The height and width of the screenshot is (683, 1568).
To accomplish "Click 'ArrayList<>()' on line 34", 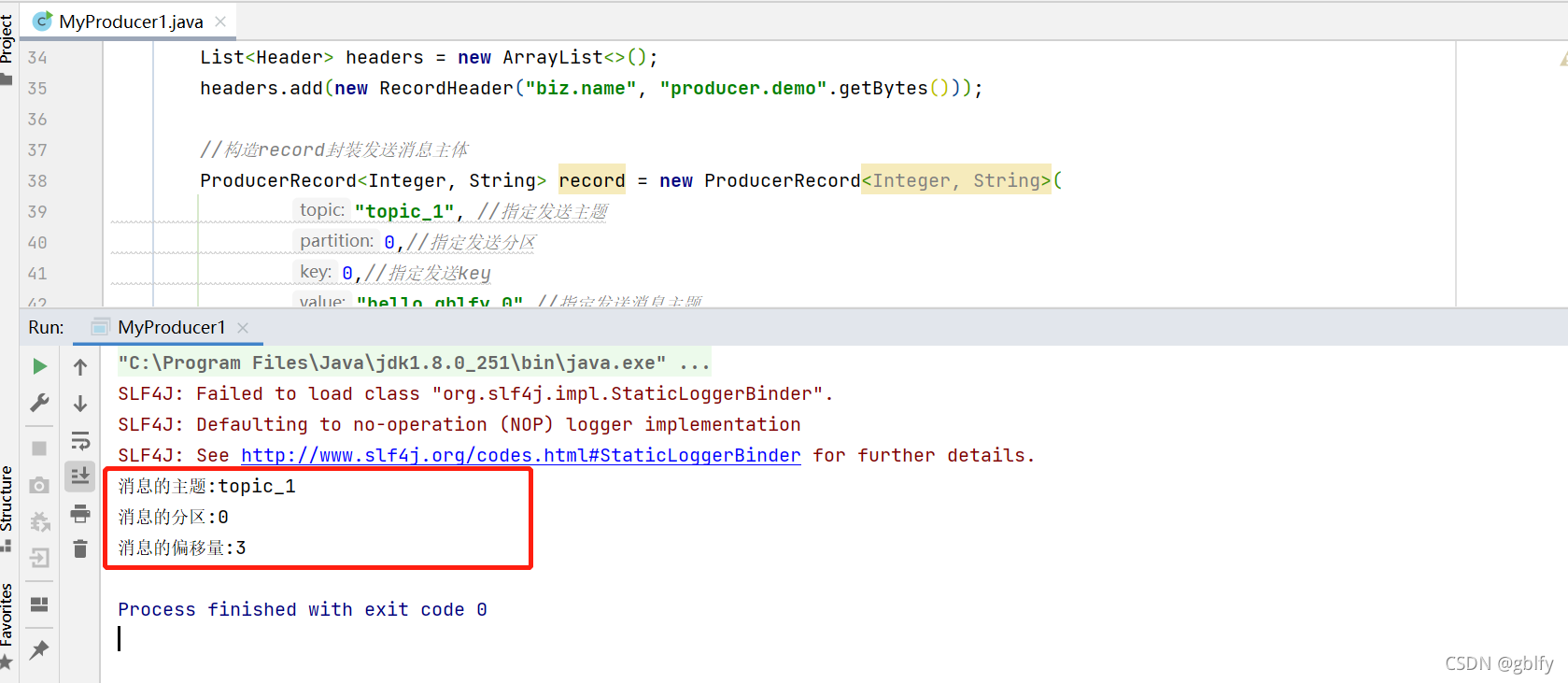I will click(x=573, y=57).
